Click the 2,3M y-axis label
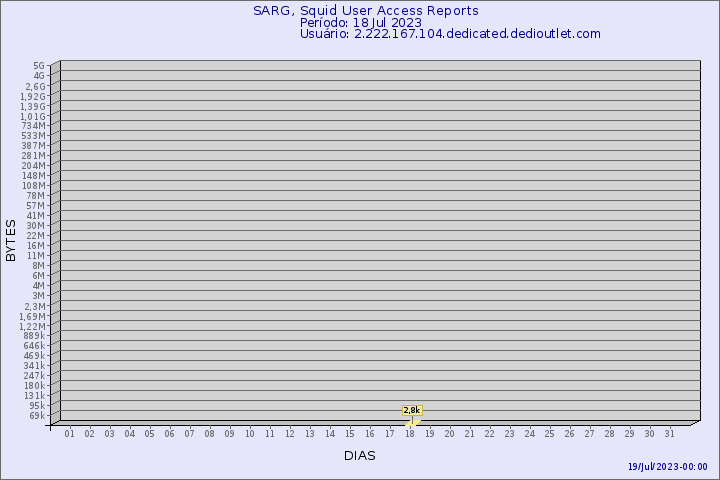The height and width of the screenshot is (480, 720). click(35, 306)
